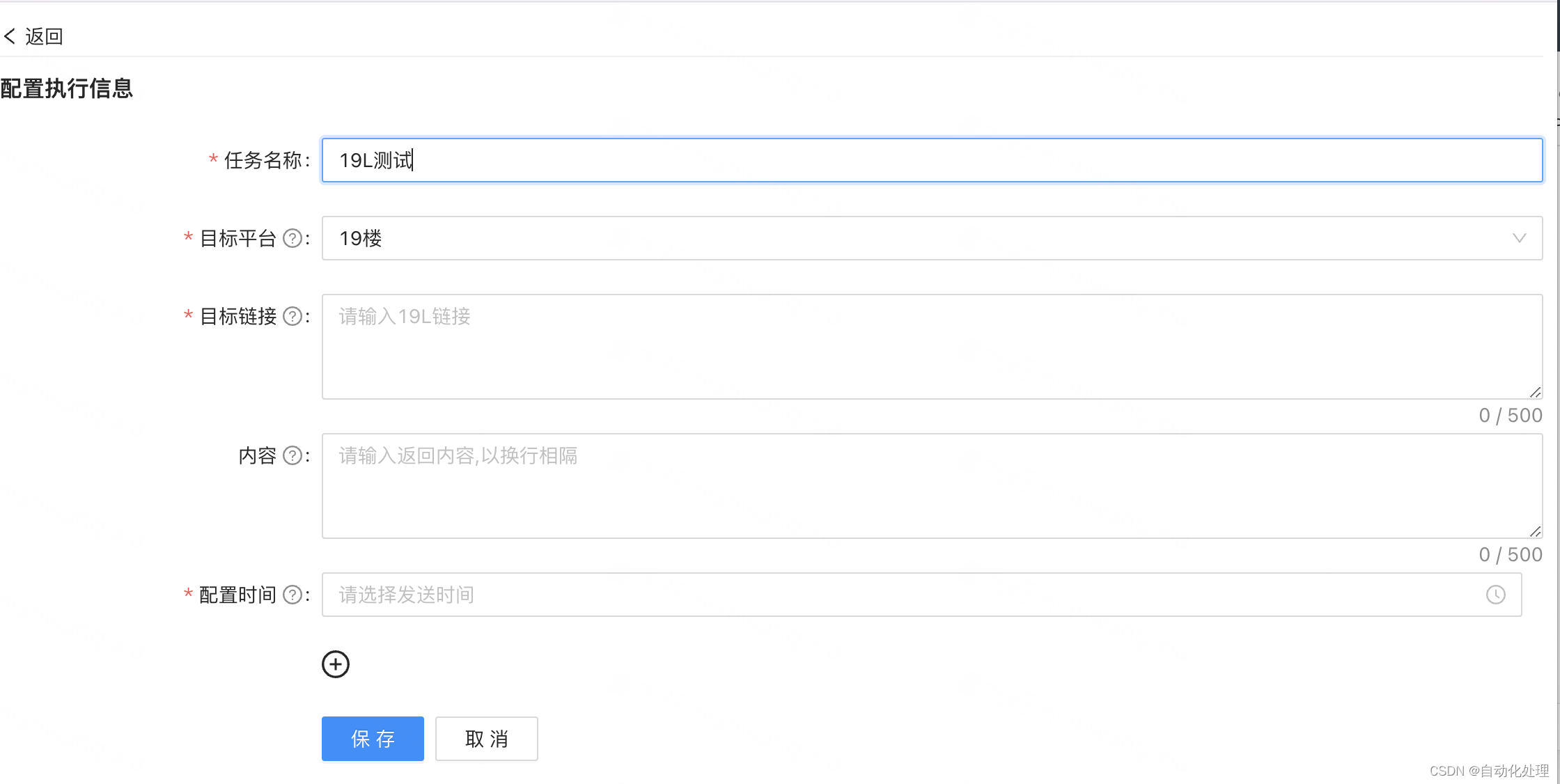The height and width of the screenshot is (784, 1560).
Task: Click the 任务名称 label
Action: (263, 161)
